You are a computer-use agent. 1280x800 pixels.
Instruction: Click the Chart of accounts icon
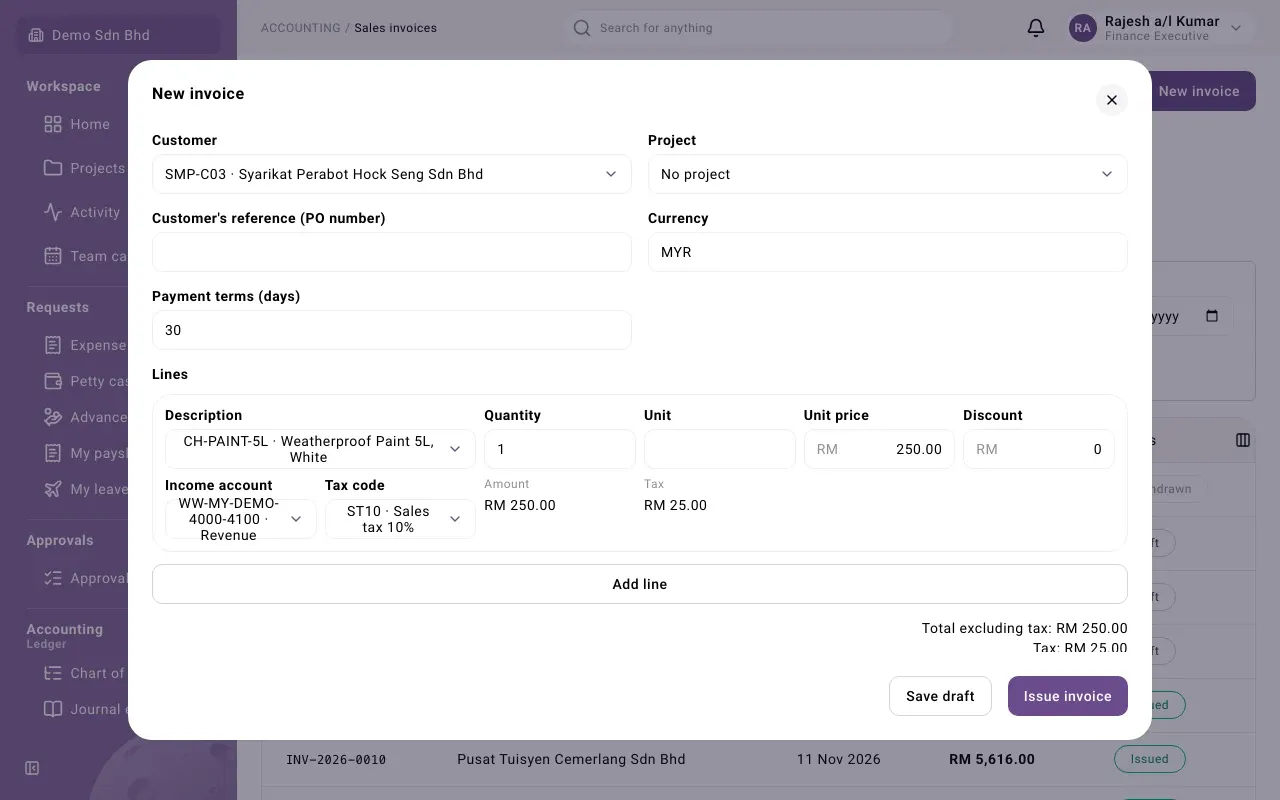[x=53, y=673]
